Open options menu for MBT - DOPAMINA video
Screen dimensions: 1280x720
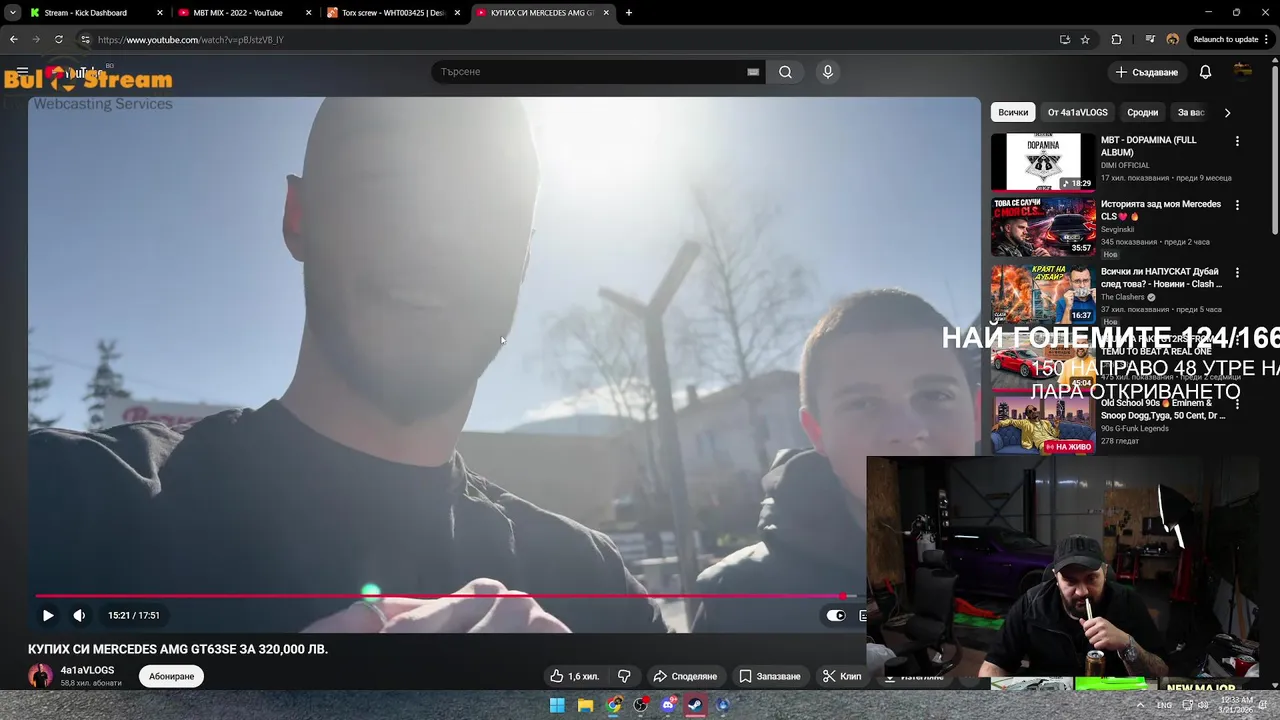click(x=1237, y=141)
